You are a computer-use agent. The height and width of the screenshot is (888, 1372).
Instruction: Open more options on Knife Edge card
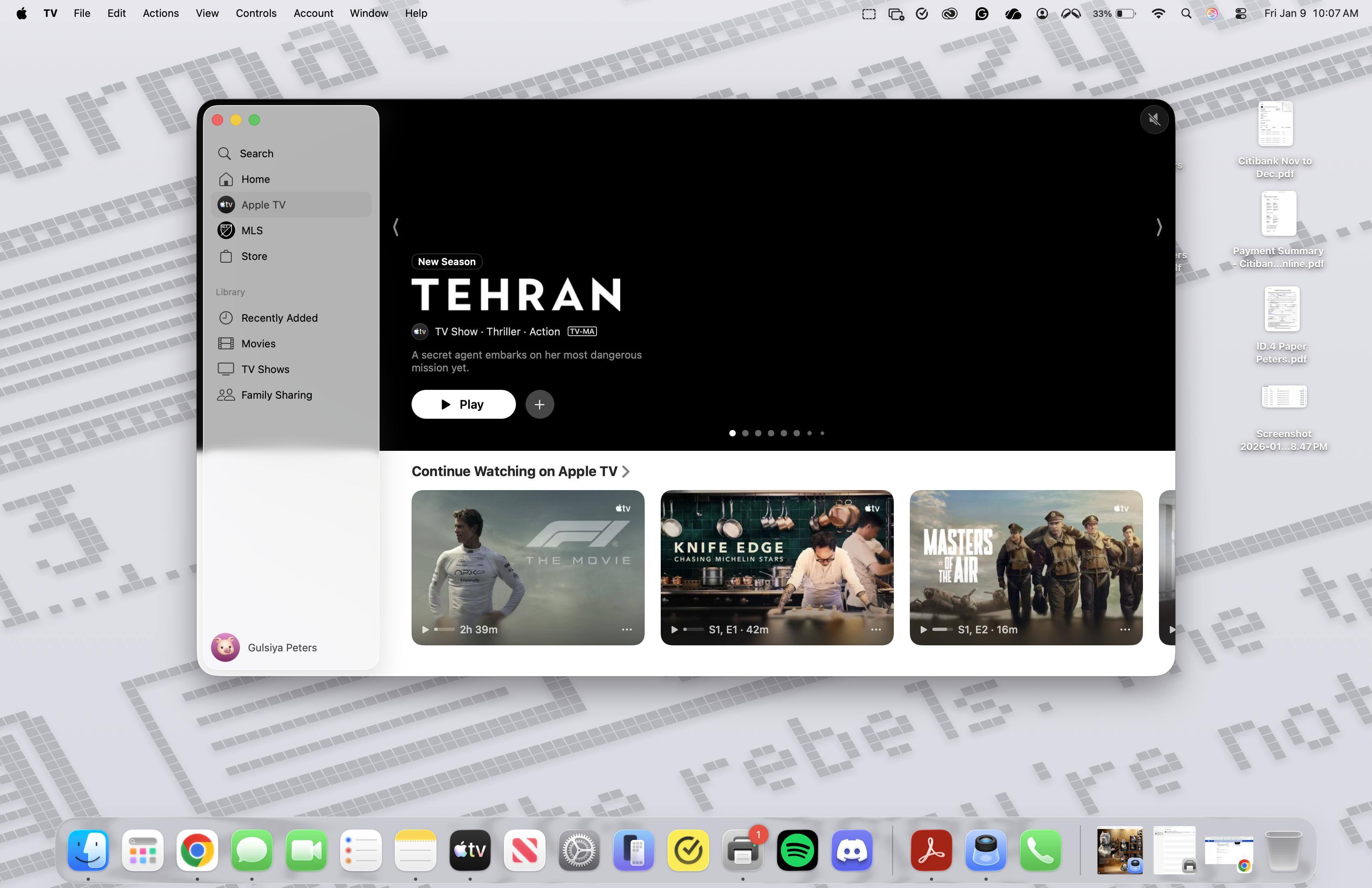point(876,630)
